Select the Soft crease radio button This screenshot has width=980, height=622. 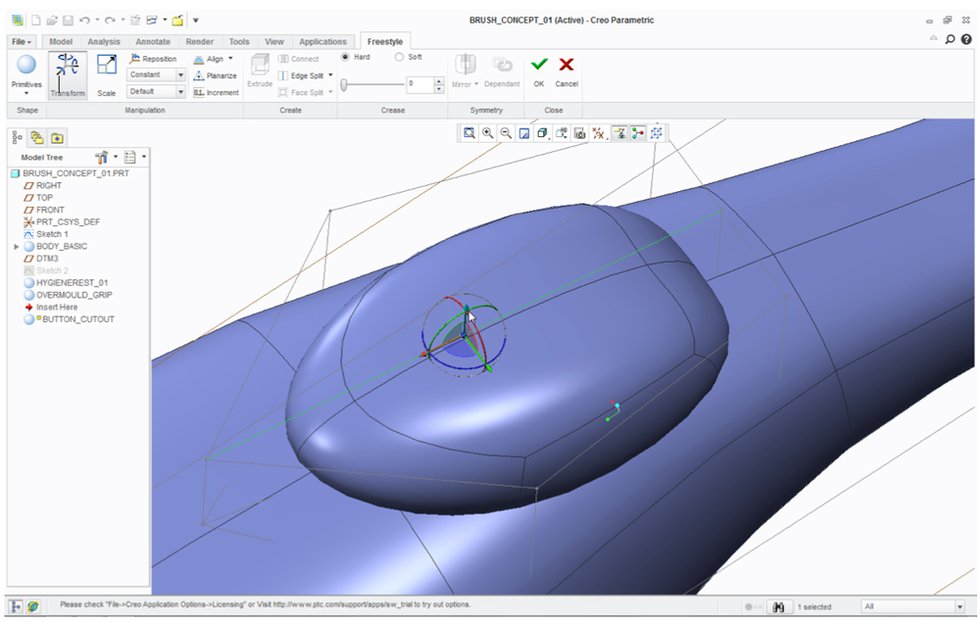coord(400,57)
